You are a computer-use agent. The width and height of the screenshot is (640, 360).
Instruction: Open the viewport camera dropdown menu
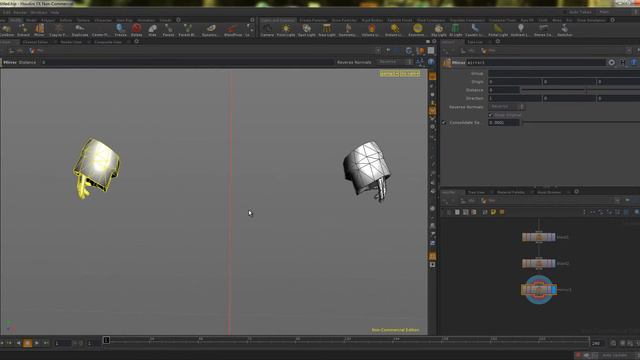410,74
